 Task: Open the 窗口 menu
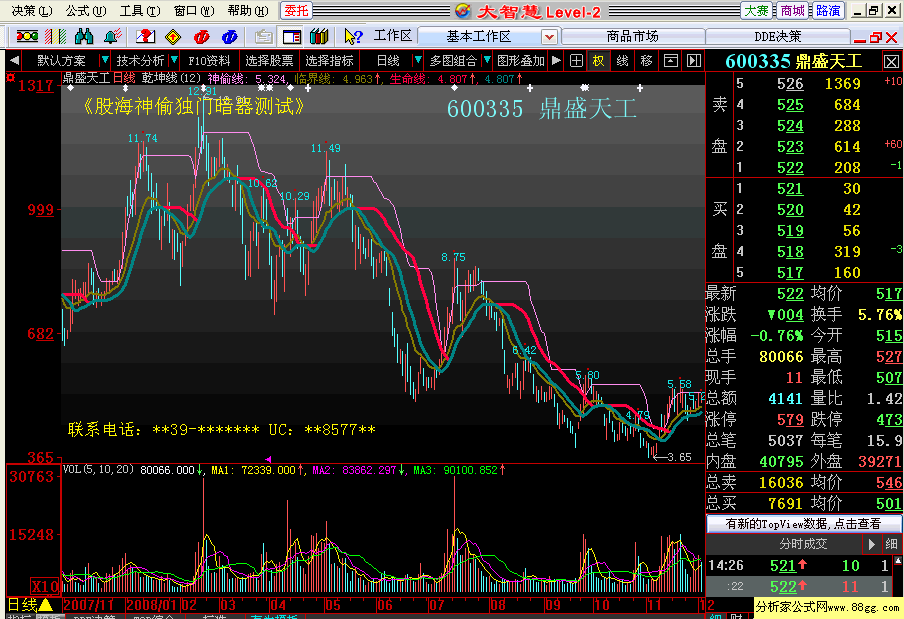[x=194, y=11]
